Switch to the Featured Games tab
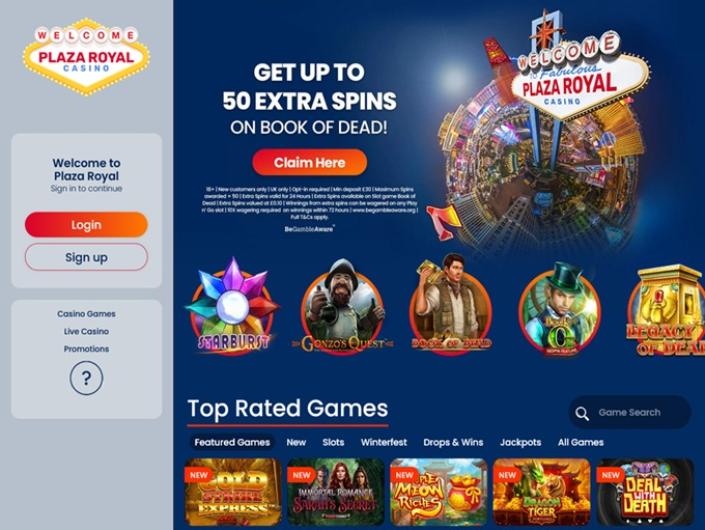The image size is (705, 530). tap(232, 442)
